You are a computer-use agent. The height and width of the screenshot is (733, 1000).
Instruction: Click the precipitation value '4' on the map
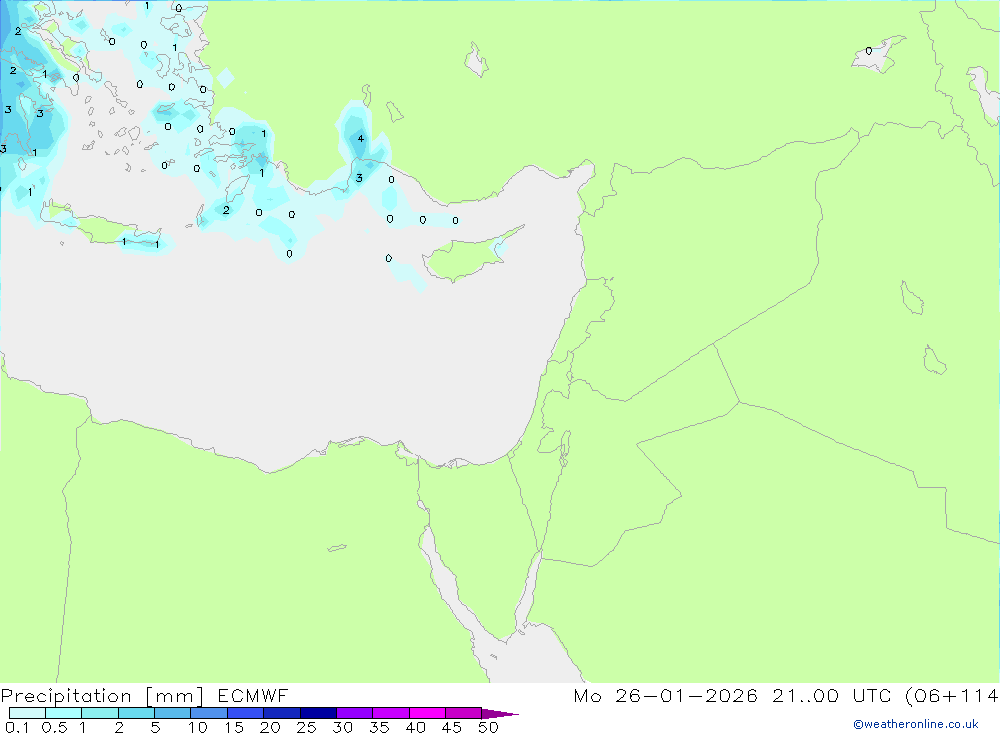[x=361, y=138]
